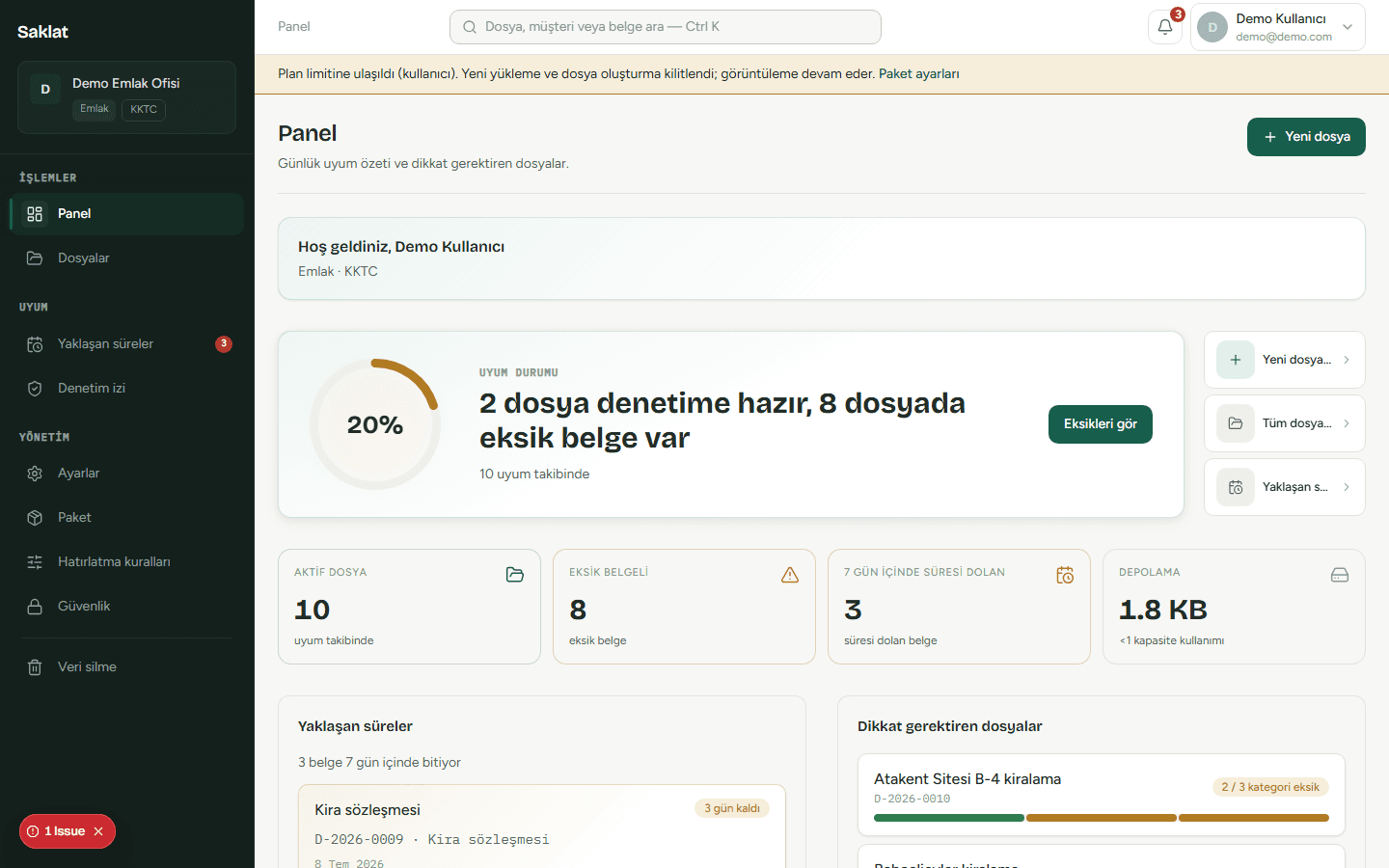1389x868 pixels.
Task: Open Güvenlik menu item
Action: [x=126, y=607]
